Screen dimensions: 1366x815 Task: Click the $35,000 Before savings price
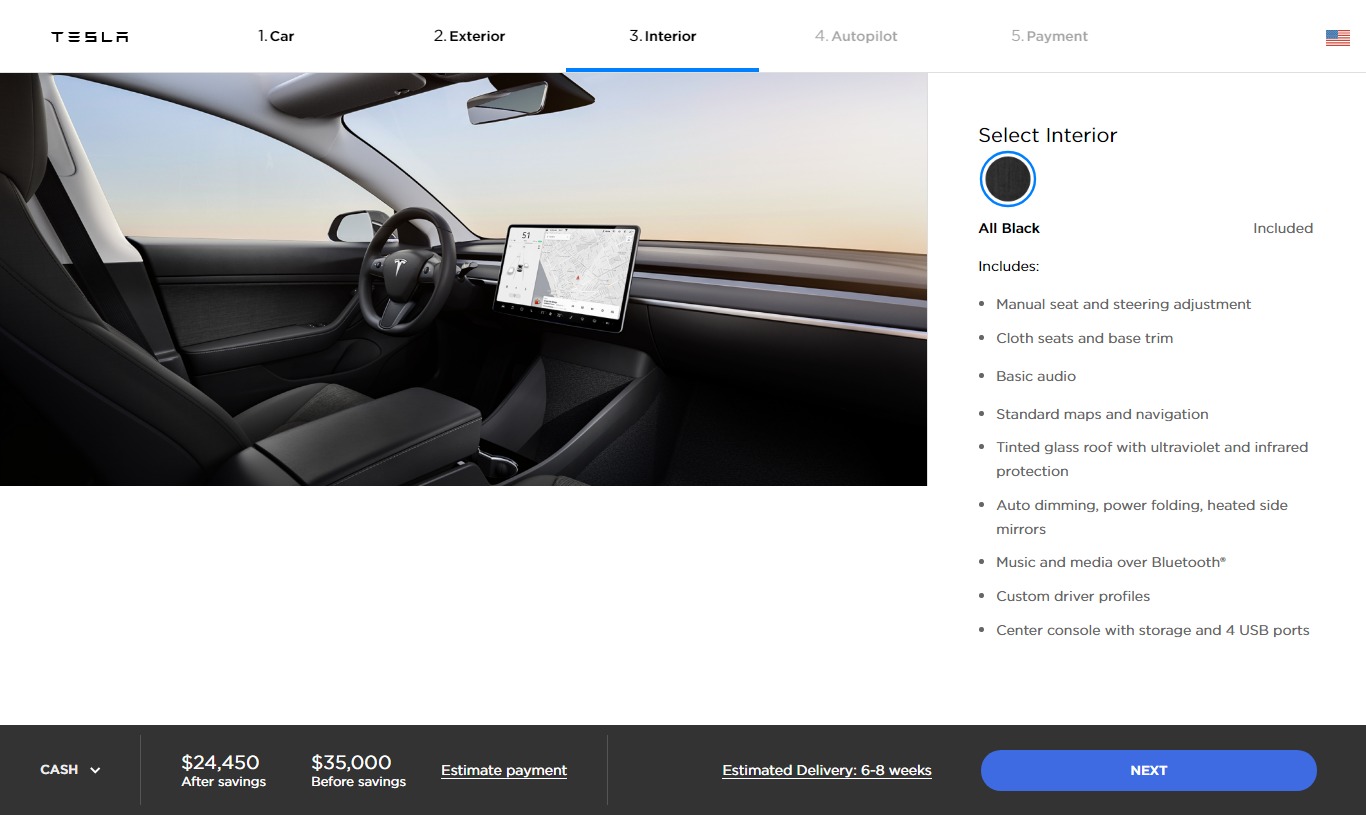(358, 770)
